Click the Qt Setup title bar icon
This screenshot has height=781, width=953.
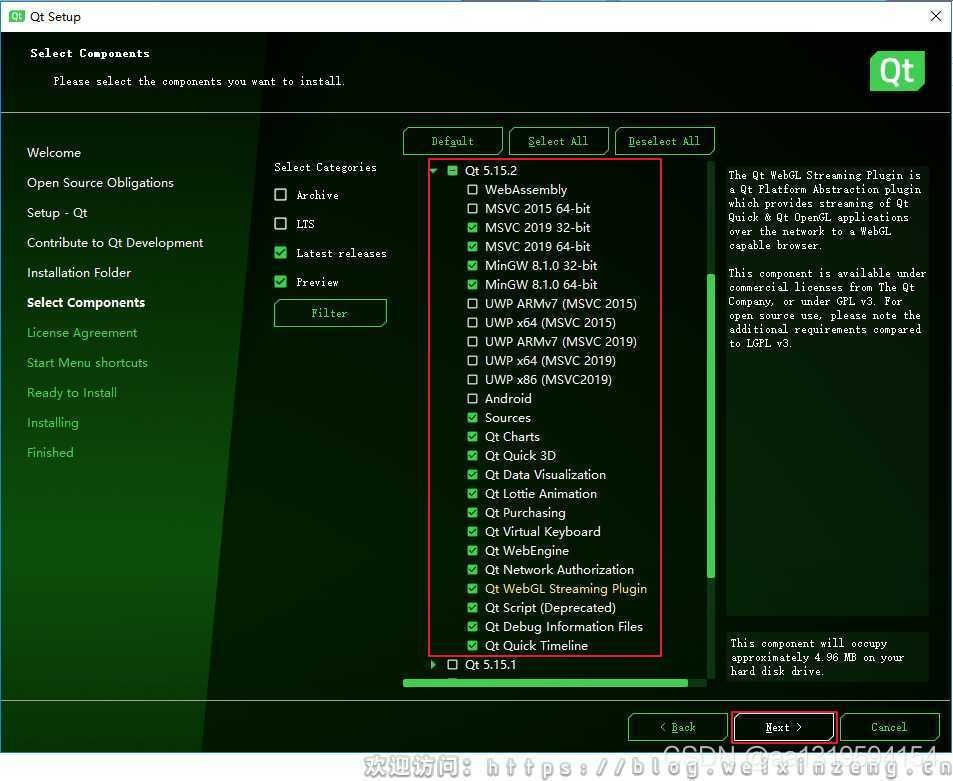click(16, 16)
